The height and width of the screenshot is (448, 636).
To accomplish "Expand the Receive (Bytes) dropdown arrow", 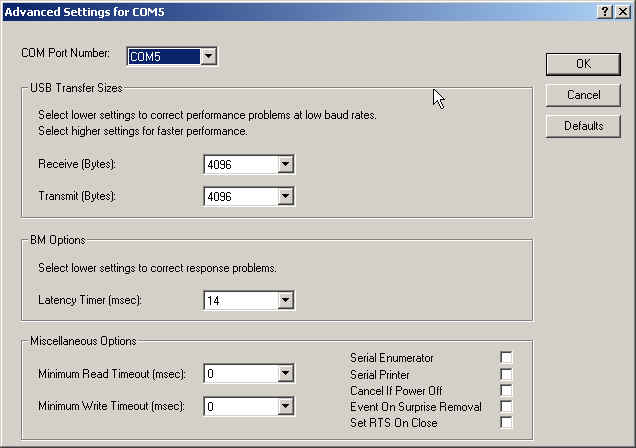I will (286, 164).
